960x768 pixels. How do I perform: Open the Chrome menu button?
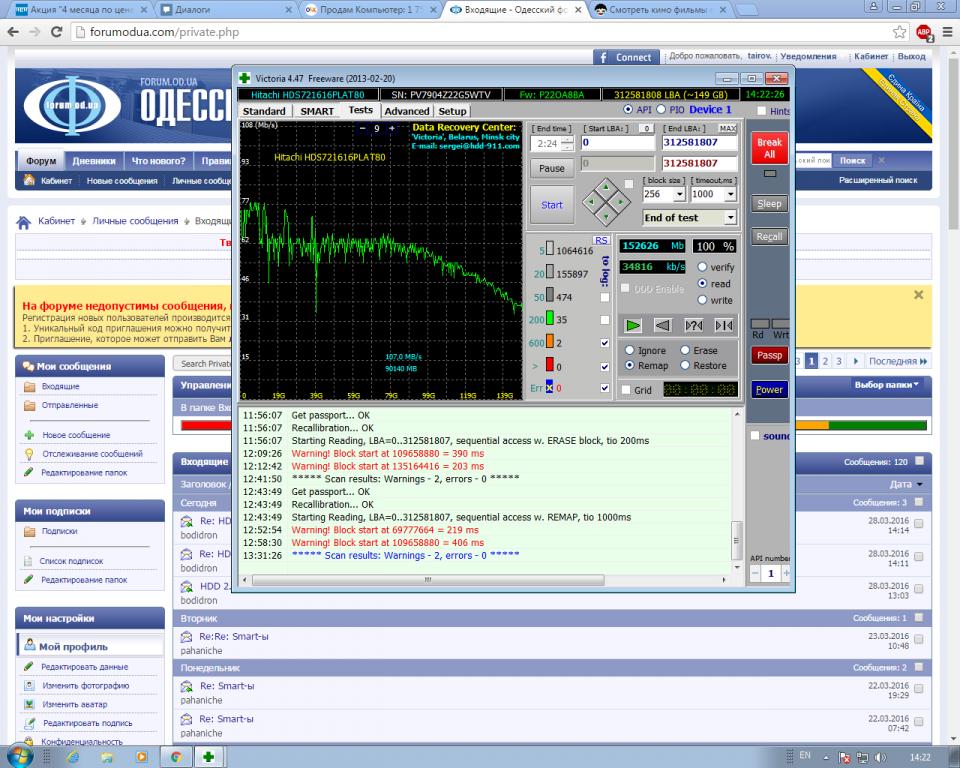(947, 32)
